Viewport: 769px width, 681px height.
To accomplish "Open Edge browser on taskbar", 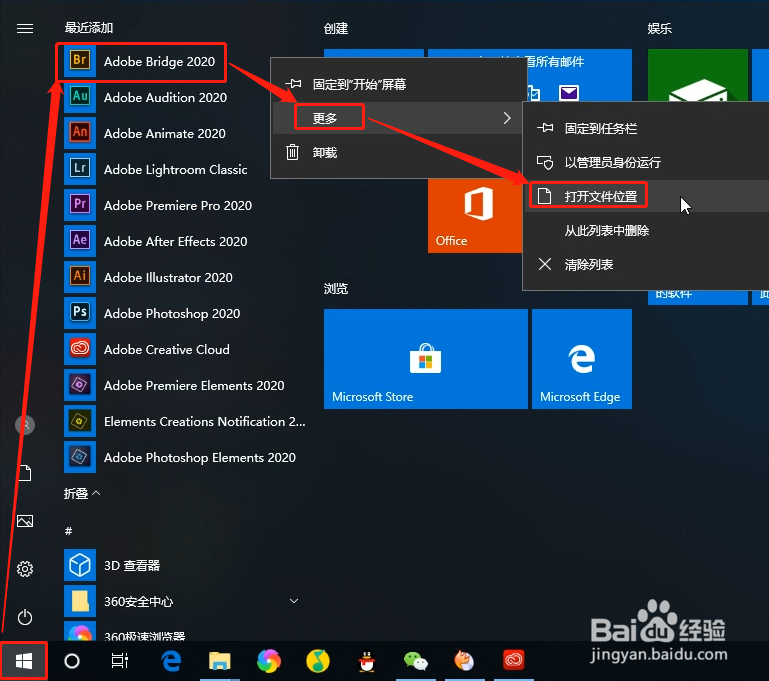I will tap(171, 661).
